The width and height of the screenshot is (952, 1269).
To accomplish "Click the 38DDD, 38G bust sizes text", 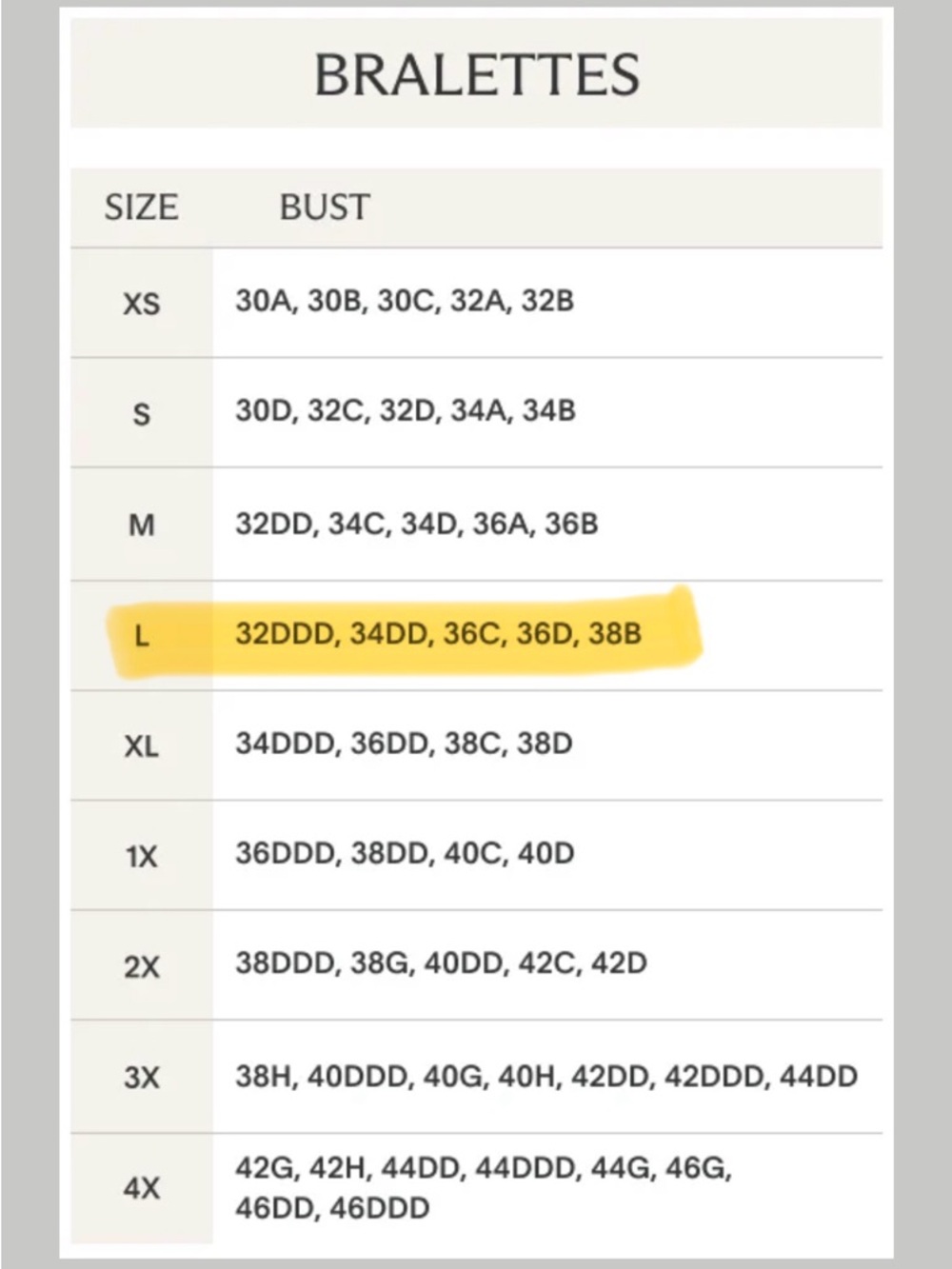I will 442,963.
